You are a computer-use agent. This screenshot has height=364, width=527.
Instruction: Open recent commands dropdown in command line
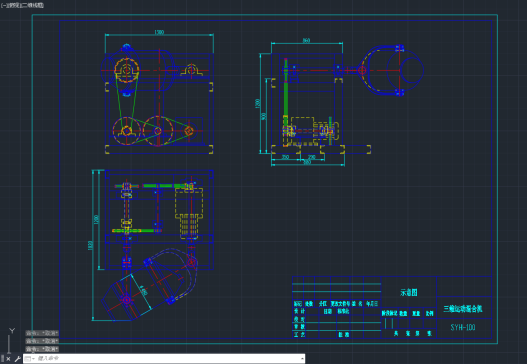[29, 359]
